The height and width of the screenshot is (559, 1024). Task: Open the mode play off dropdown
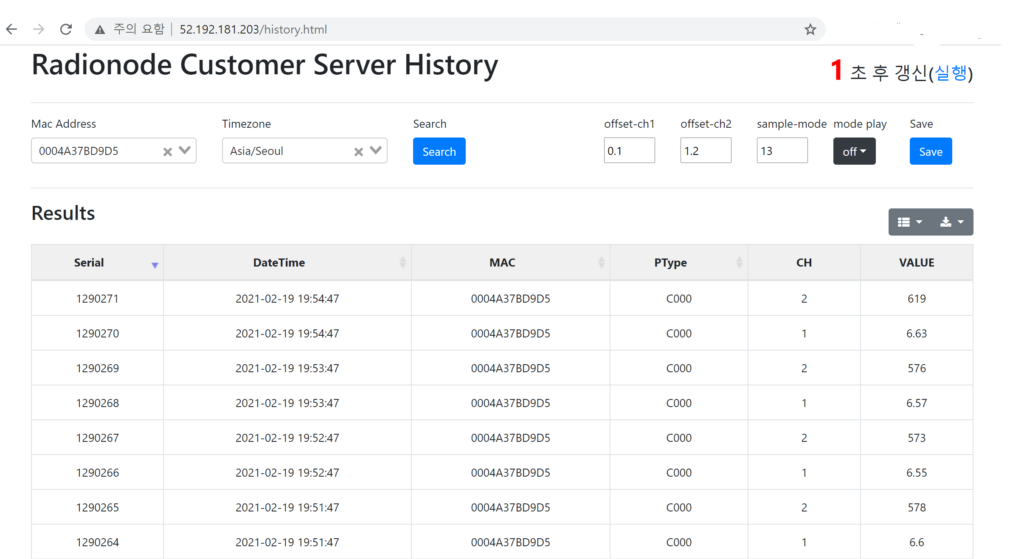854,152
